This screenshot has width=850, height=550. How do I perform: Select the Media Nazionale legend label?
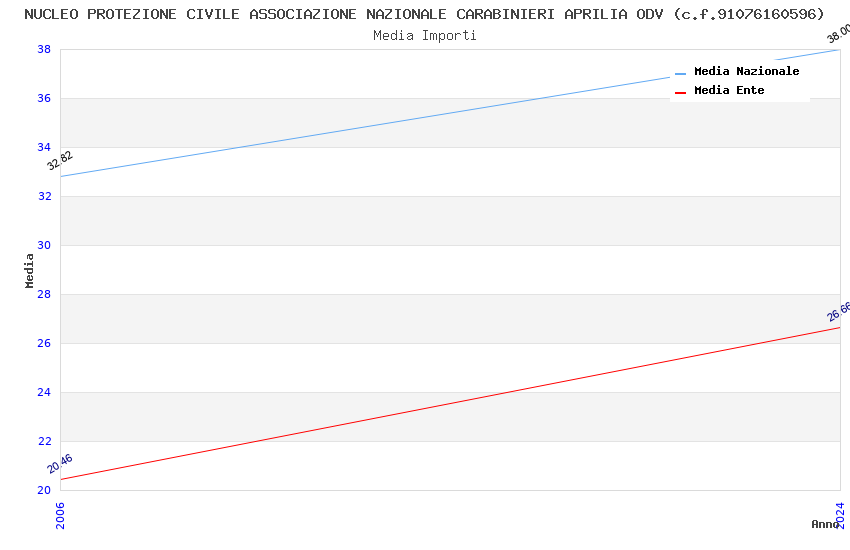(746, 72)
